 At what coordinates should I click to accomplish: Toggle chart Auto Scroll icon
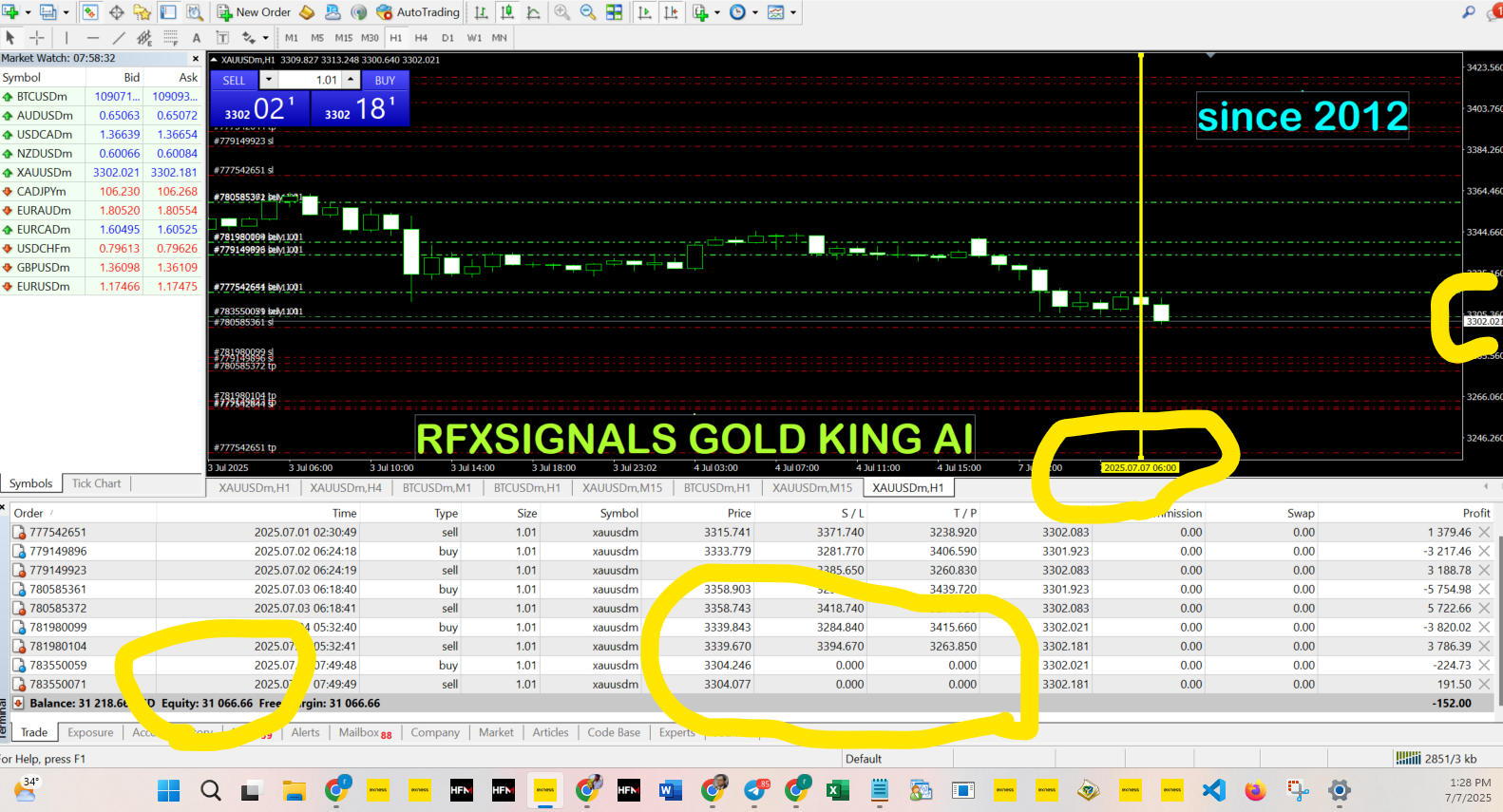click(645, 12)
